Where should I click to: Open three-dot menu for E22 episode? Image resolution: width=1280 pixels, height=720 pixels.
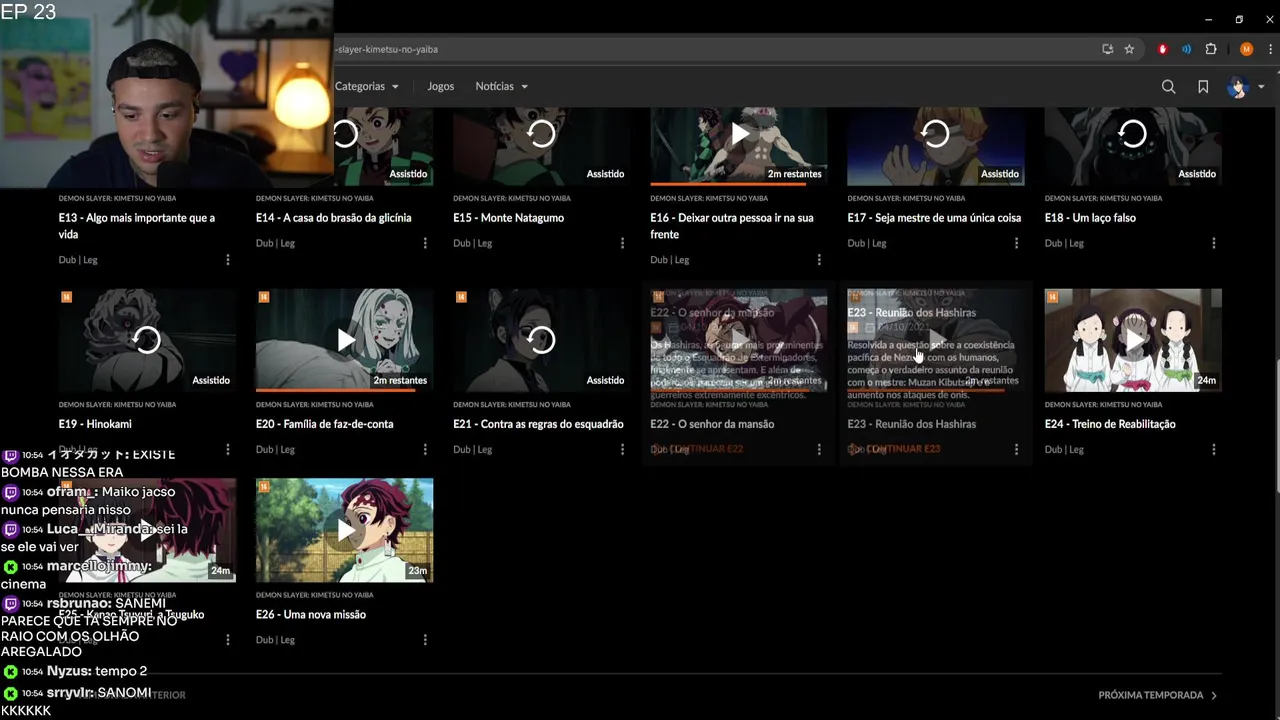[819, 450]
